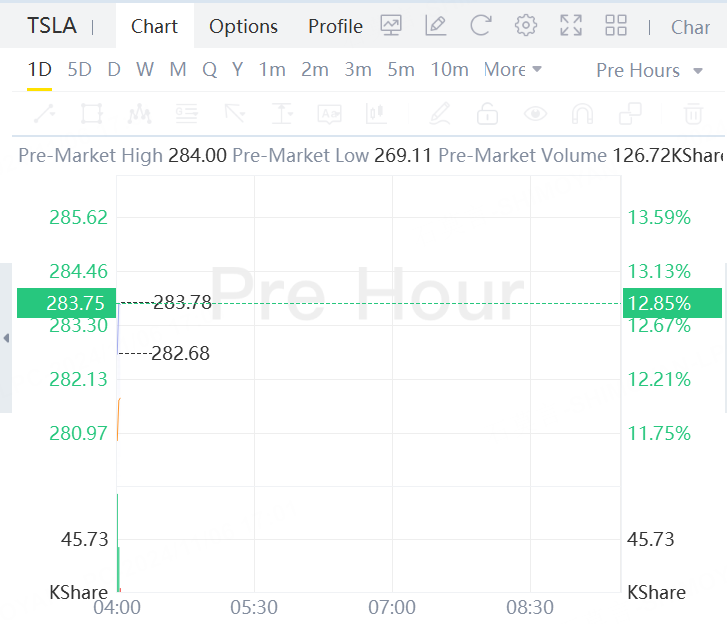Delete drawings with trash icon
Image resolution: width=727 pixels, height=624 pixels.
(692, 114)
